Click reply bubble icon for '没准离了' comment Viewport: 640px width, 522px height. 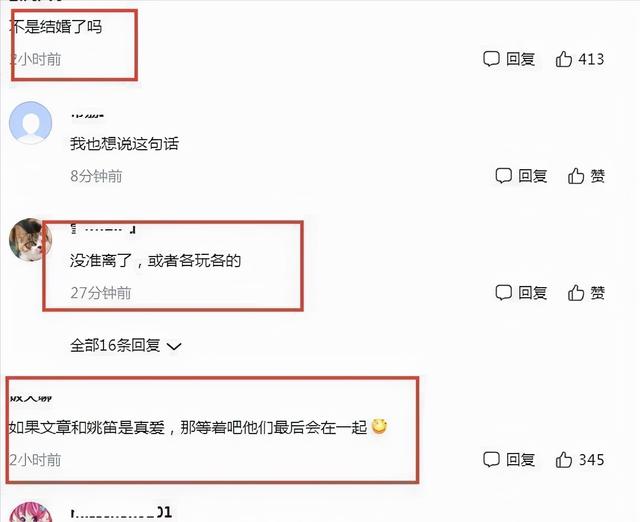[503, 293]
